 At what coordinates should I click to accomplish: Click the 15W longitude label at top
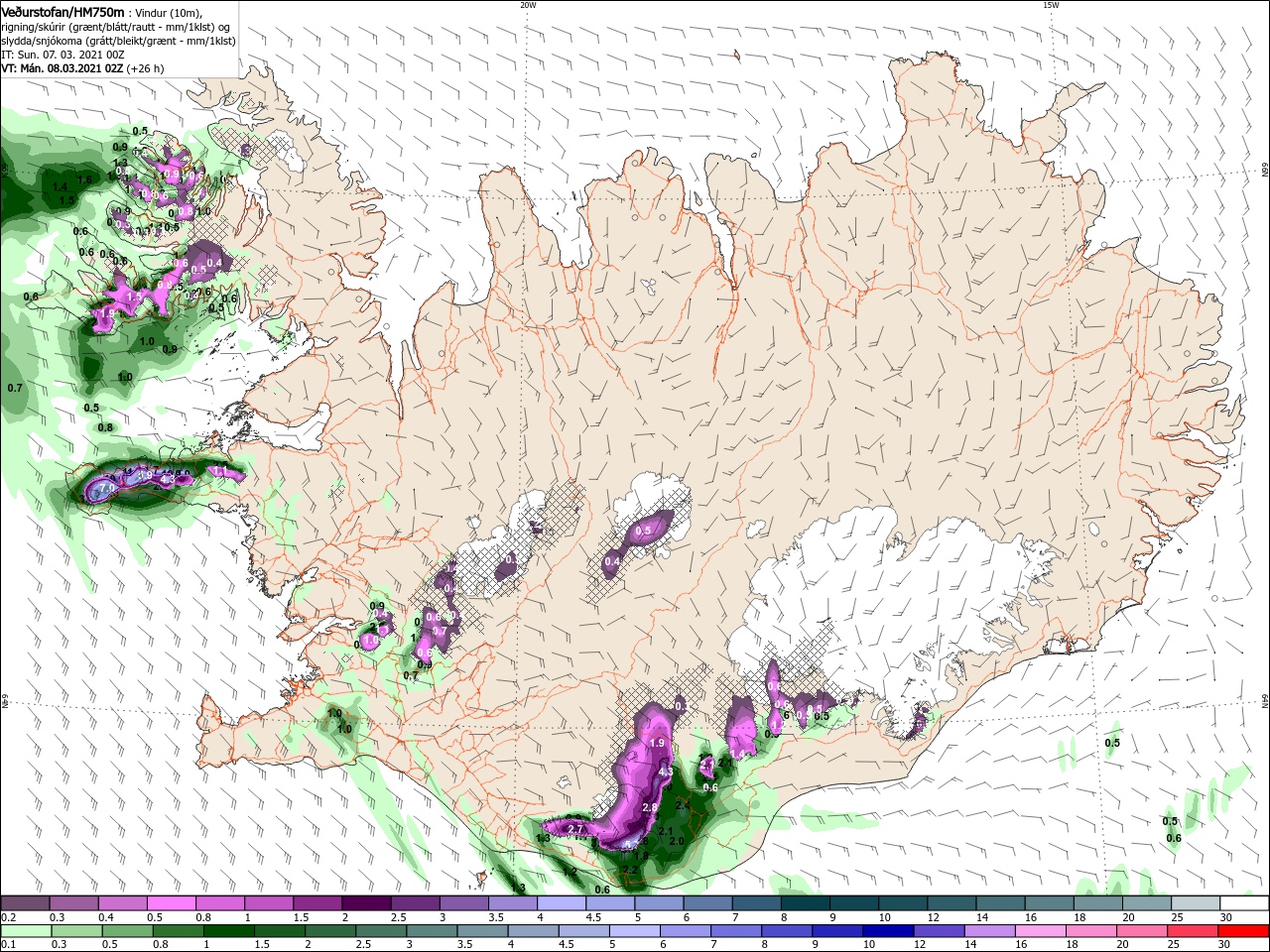pyautogui.click(x=1051, y=5)
